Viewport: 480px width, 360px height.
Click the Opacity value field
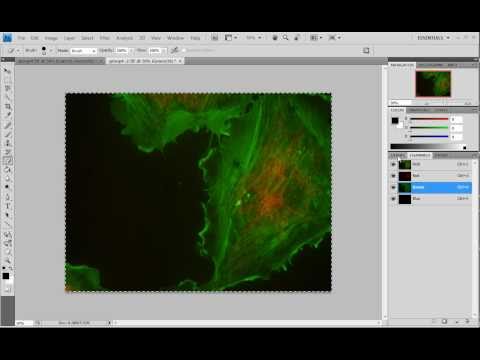tap(121, 51)
